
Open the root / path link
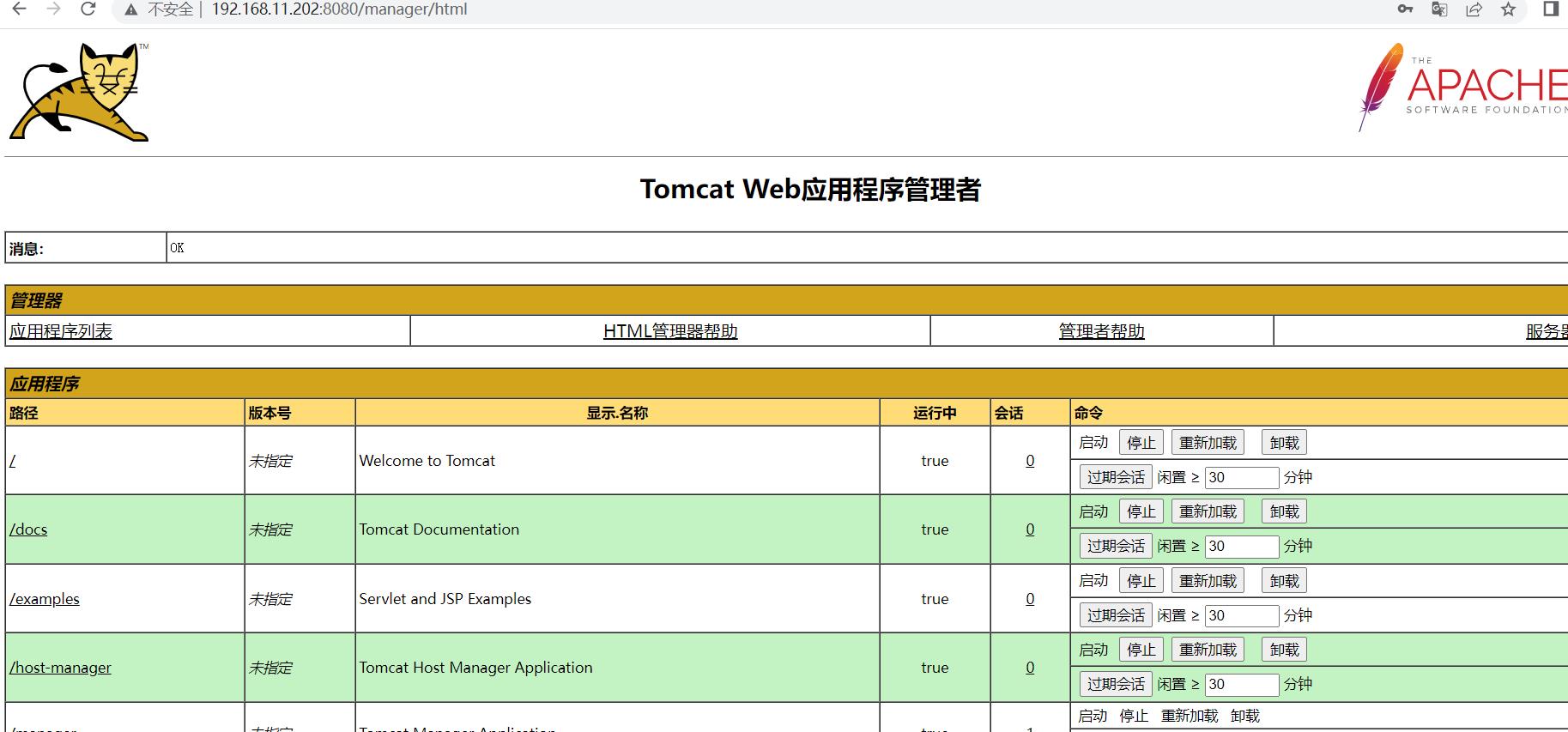tap(13, 461)
